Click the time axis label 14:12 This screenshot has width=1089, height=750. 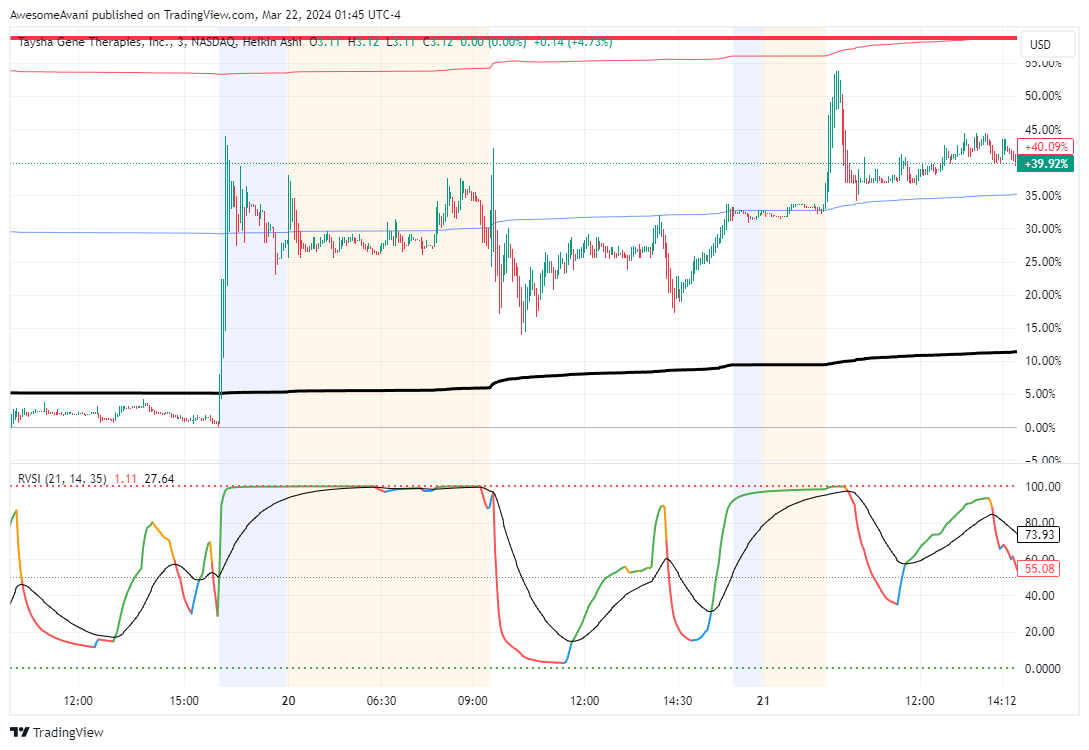(1001, 701)
